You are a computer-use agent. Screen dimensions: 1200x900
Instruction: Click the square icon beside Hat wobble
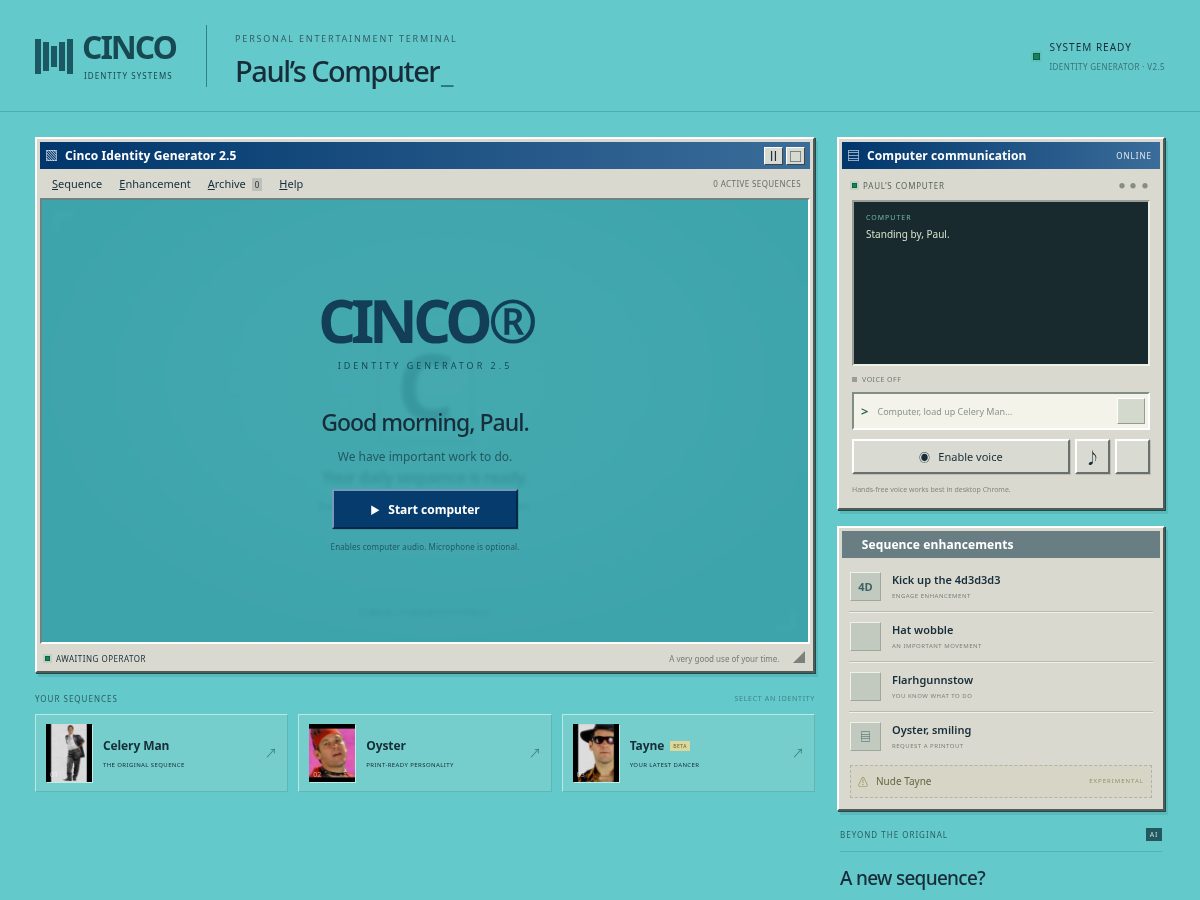click(x=866, y=637)
